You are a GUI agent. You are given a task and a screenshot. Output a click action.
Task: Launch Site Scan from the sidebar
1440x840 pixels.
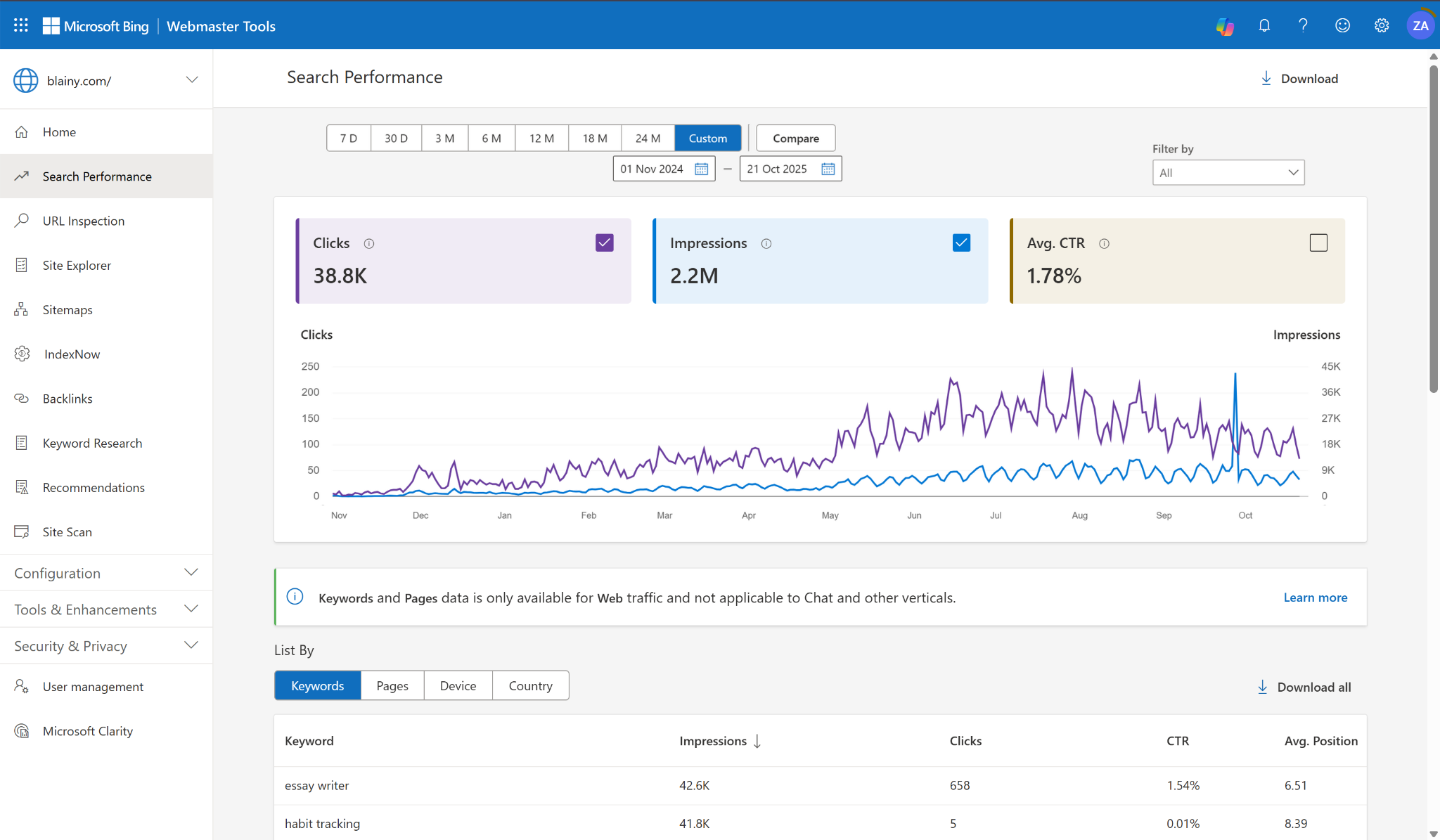click(x=67, y=531)
